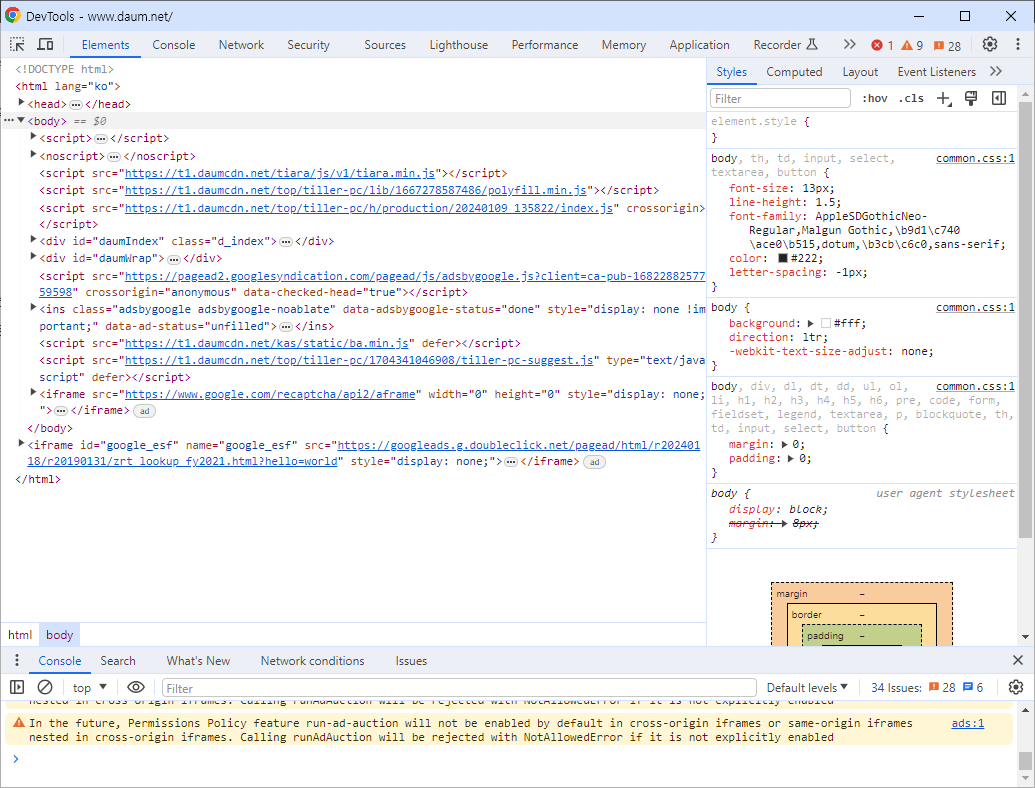This screenshot has height=788, width=1035.
Task: Expand the collapsed head ellipsis
Action: click(76, 104)
